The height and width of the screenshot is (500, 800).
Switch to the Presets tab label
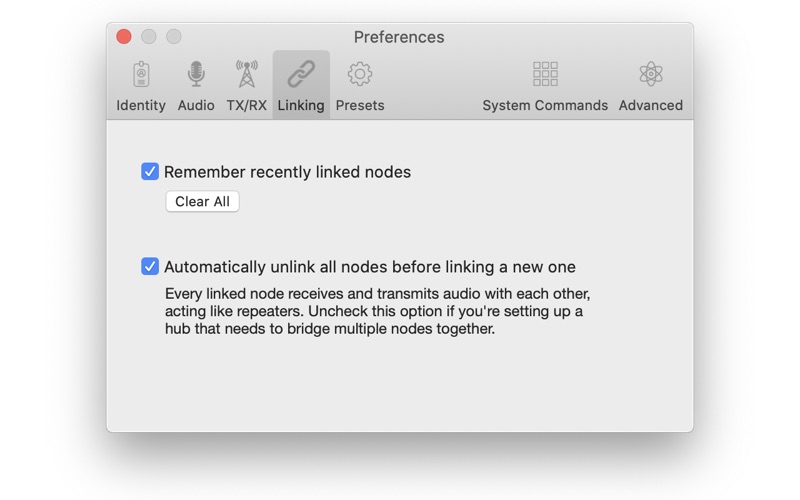click(x=360, y=105)
